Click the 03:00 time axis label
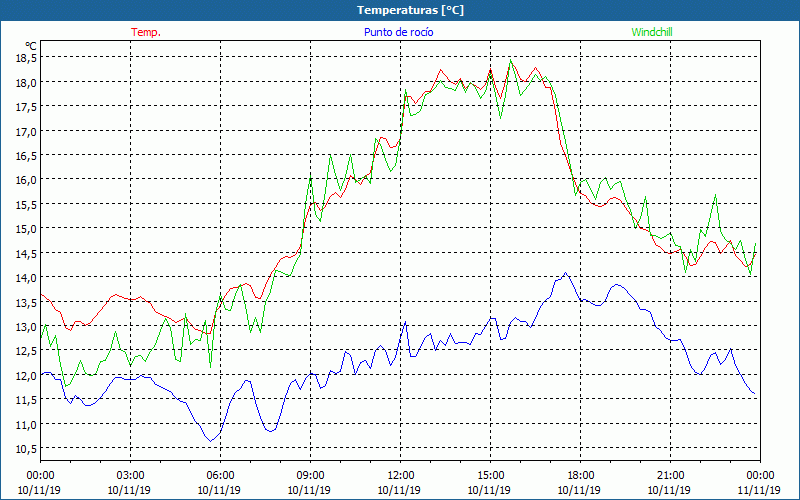Image resolution: width=800 pixels, height=500 pixels. [x=130, y=476]
